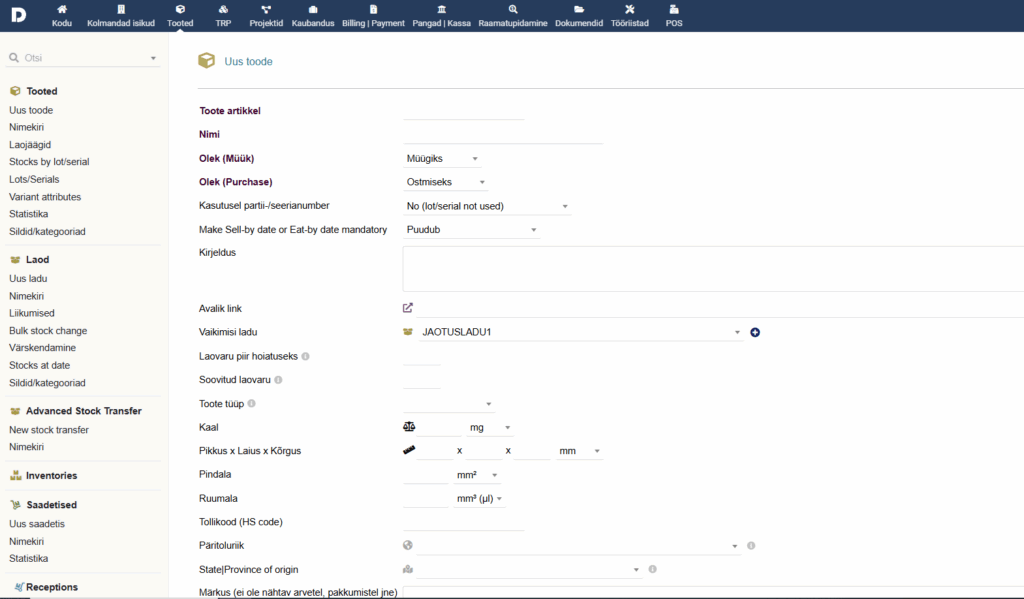Click info icon beside Soovitud laovaru
This screenshot has width=1024, height=599.
tap(278, 380)
